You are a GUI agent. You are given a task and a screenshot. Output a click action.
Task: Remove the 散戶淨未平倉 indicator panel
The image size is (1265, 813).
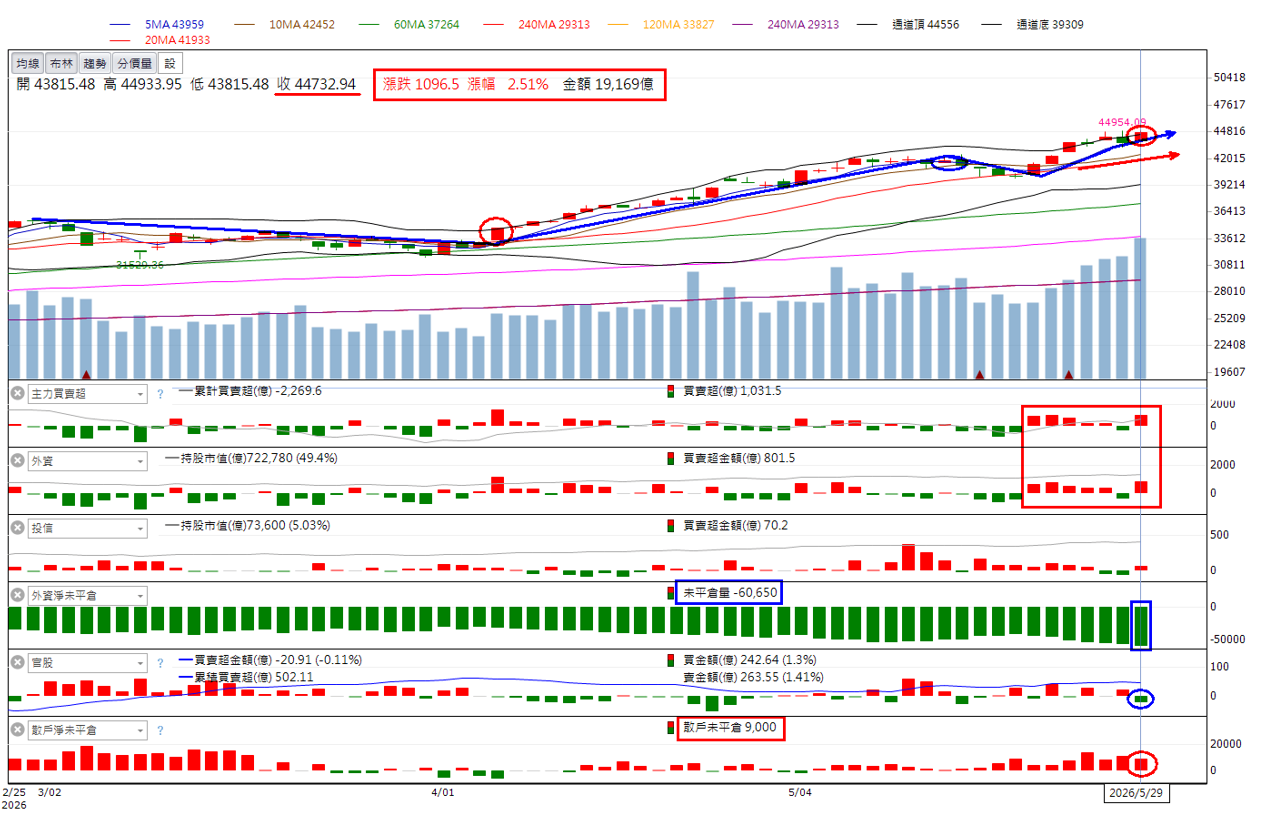point(18,729)
